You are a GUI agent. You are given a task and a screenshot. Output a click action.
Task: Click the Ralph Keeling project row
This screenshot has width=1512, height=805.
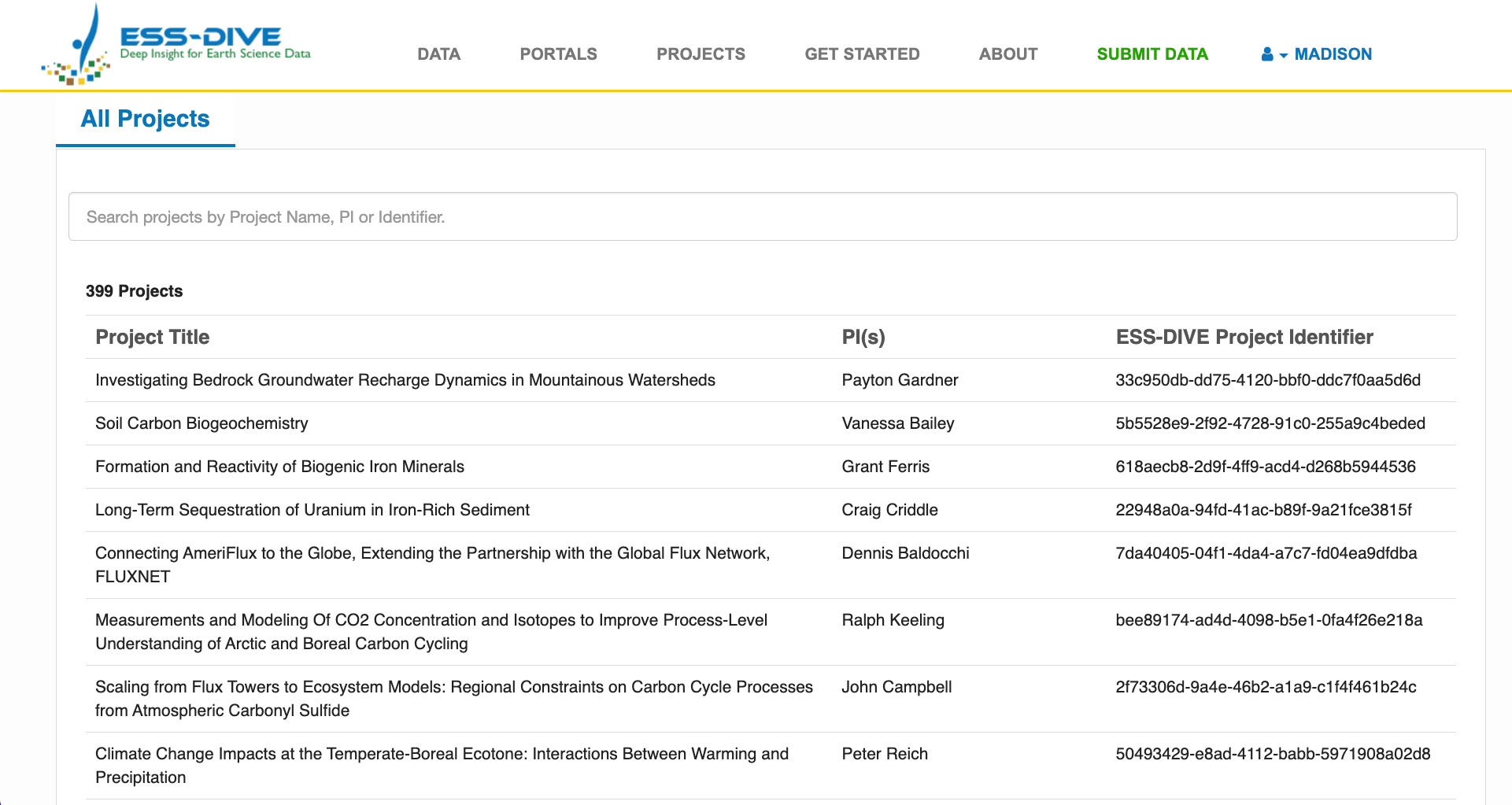893,620
